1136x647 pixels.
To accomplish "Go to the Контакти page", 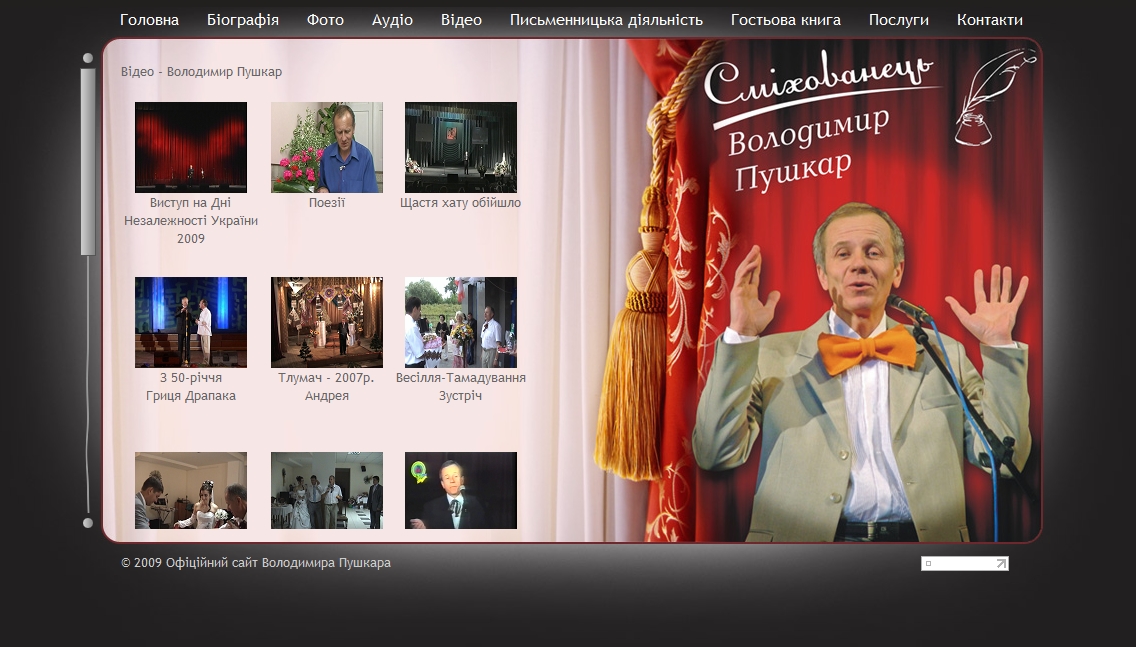I will click(989, 19).
